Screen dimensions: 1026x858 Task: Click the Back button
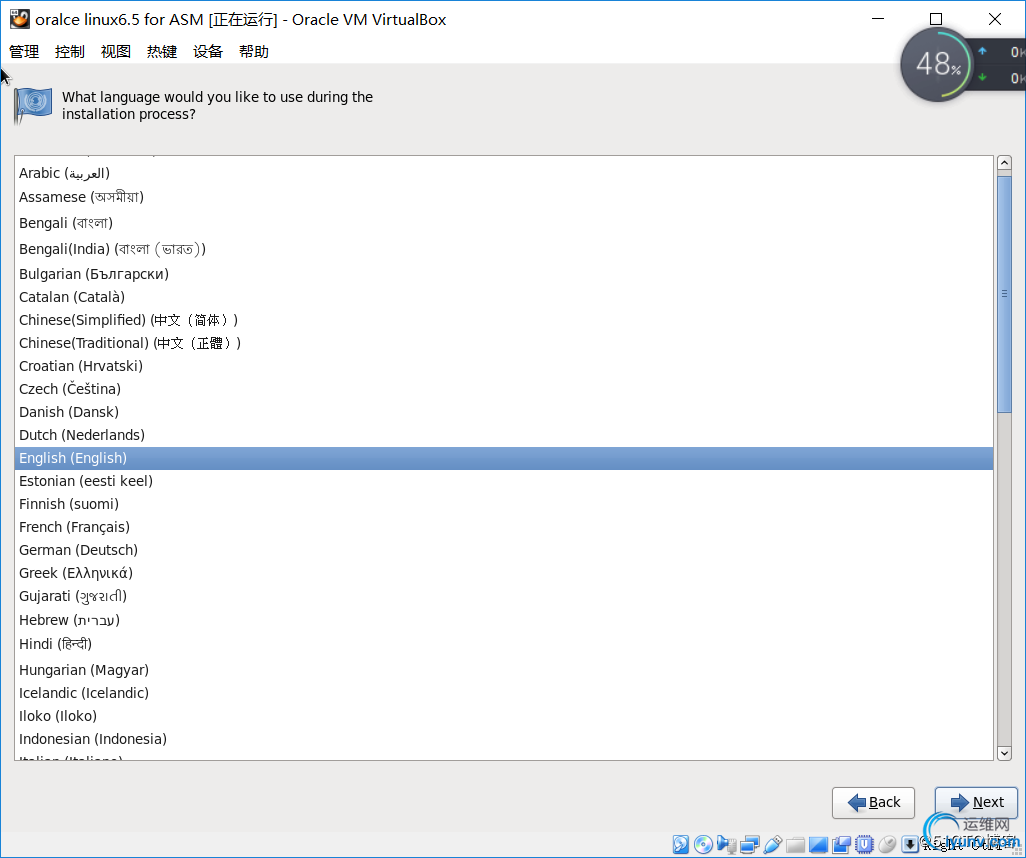[x=873, y=802]
